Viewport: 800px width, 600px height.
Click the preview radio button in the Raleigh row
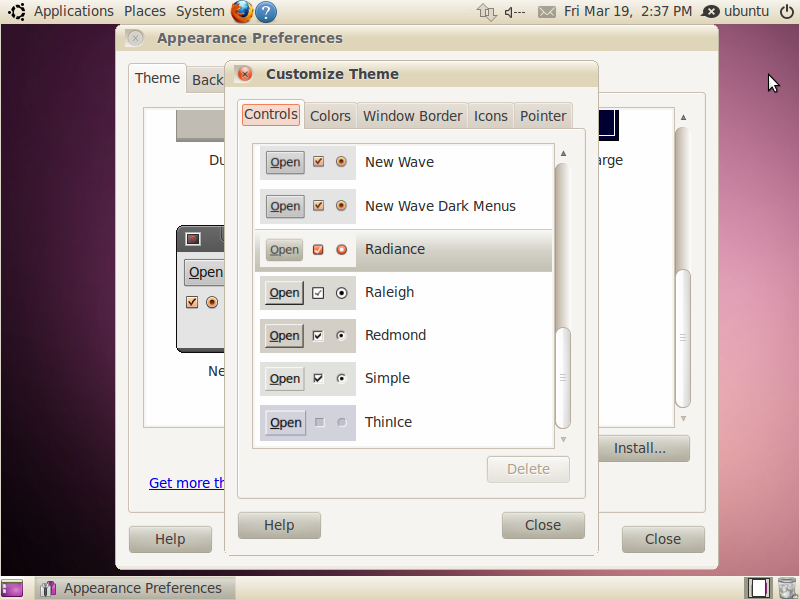tap(341, 293)
